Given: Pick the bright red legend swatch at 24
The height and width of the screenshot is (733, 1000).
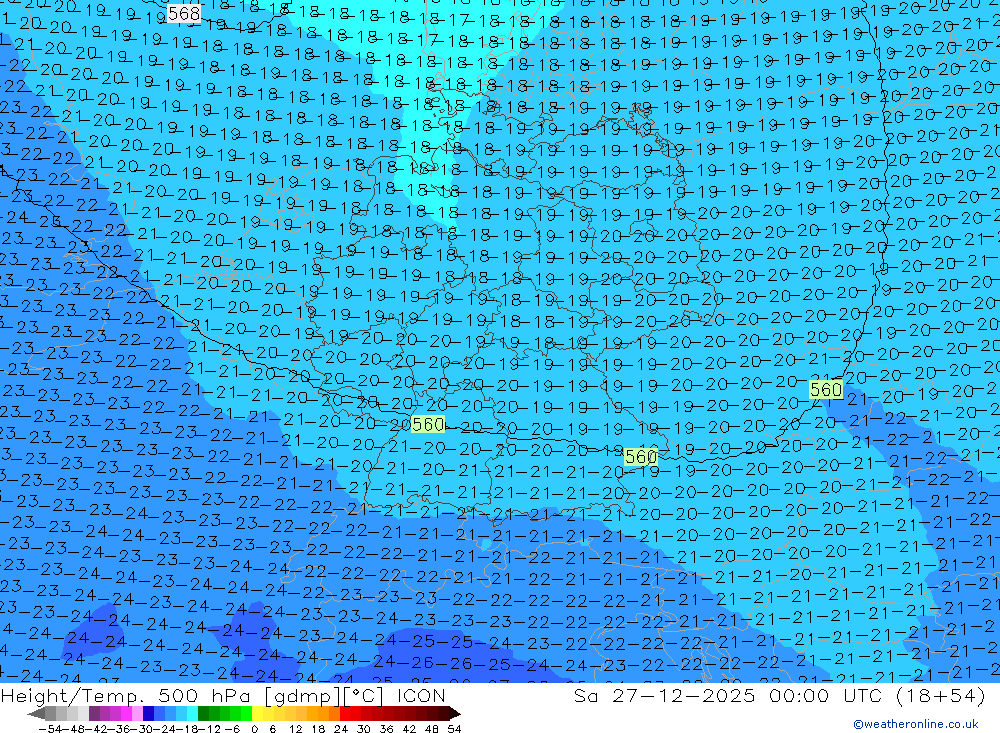Looking at the screenshot, I should [x=345, y=713].
